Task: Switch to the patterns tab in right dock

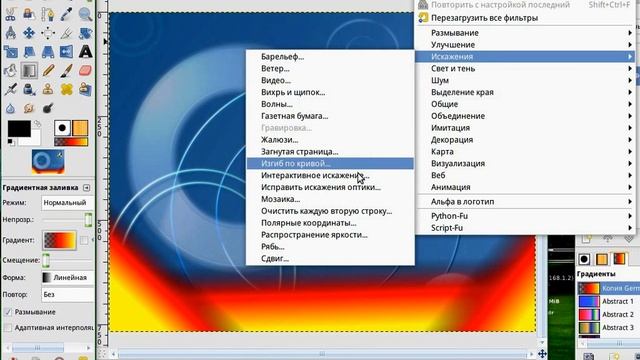Action: (x=602, y=259)
